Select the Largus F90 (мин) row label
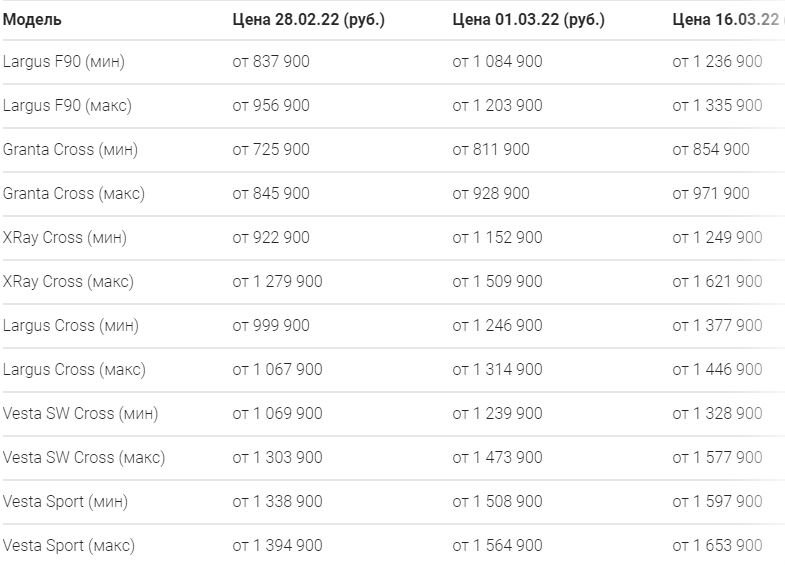Image resolution: width=785 pixels, height=565 pixels. pyautogui.click(x=64, y=62)
